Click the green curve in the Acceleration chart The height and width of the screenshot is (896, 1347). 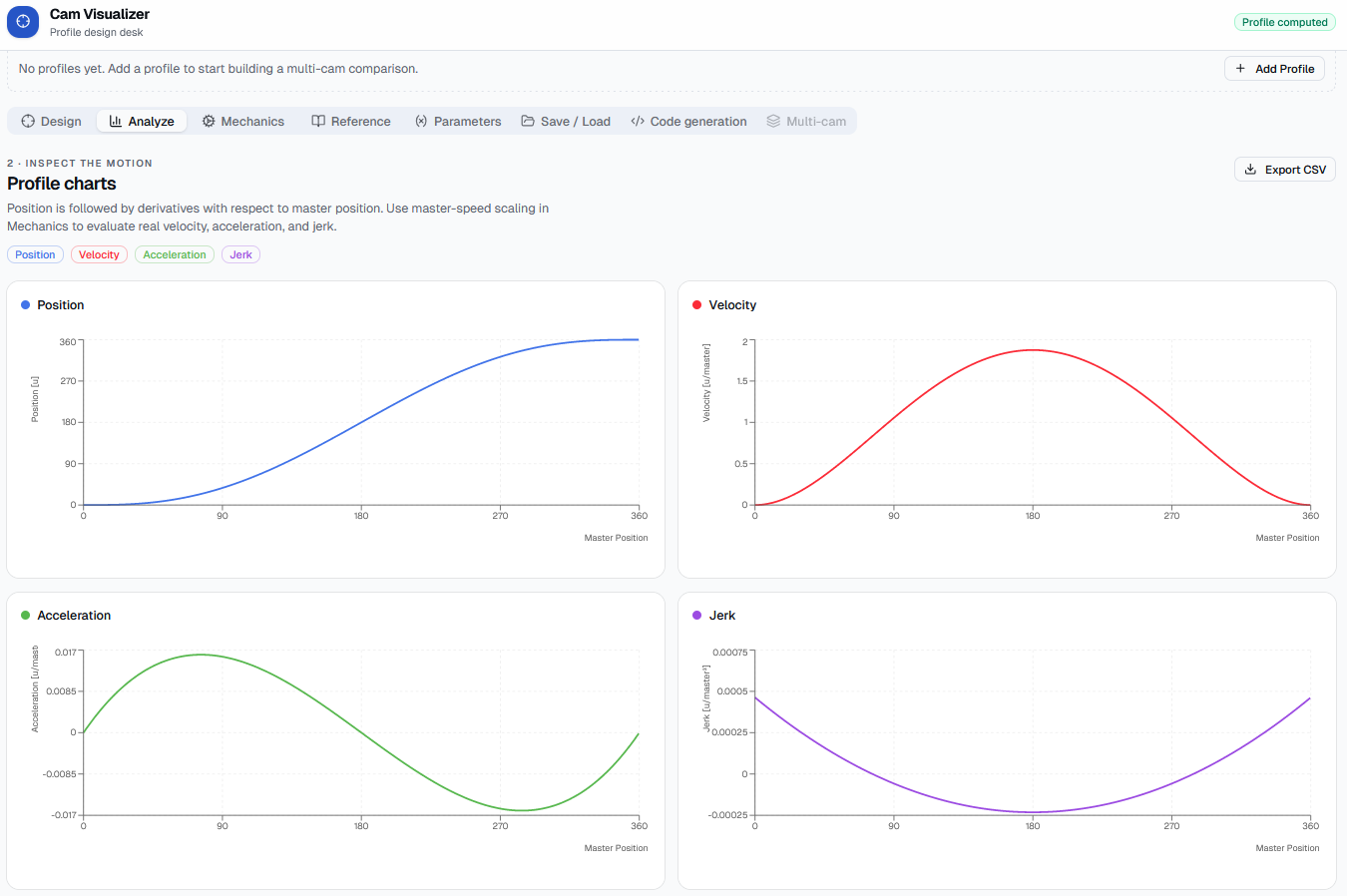(361, 733)
